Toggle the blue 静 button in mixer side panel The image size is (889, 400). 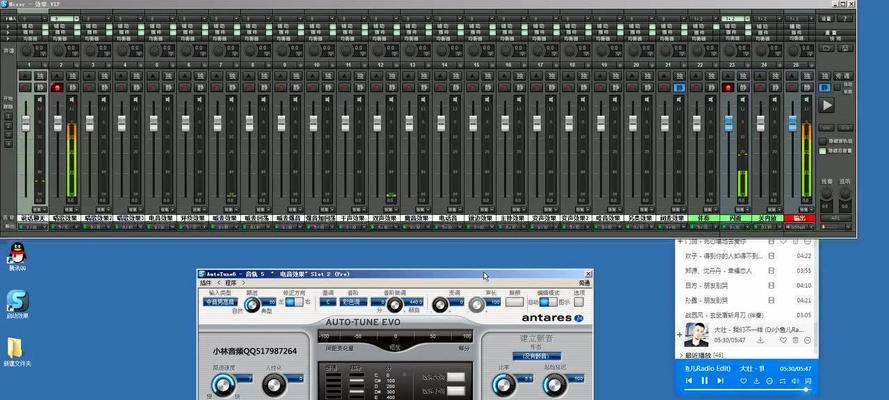click(825, 87)
